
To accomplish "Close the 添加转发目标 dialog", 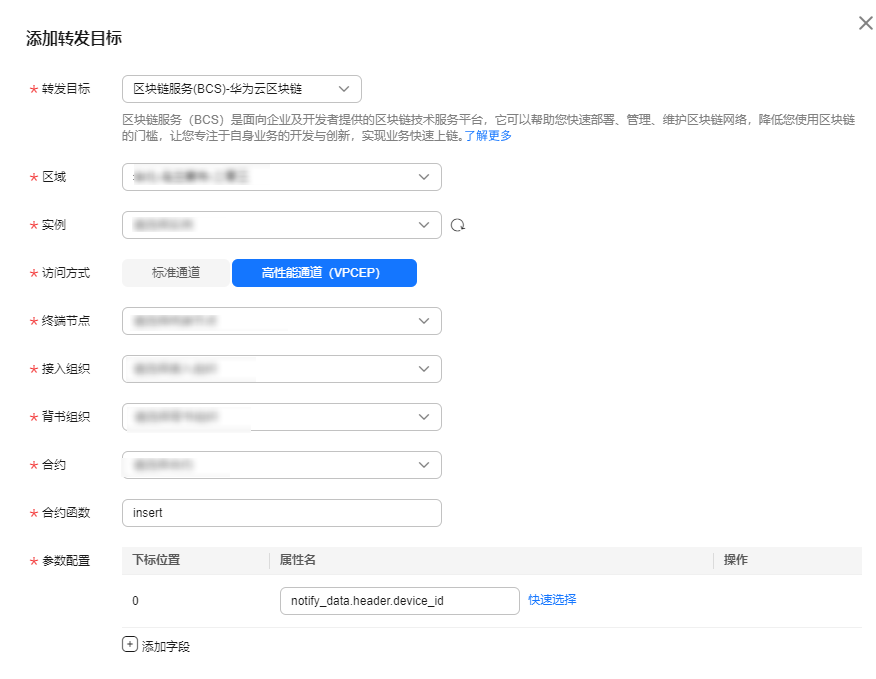I will (x=865, y=23).
